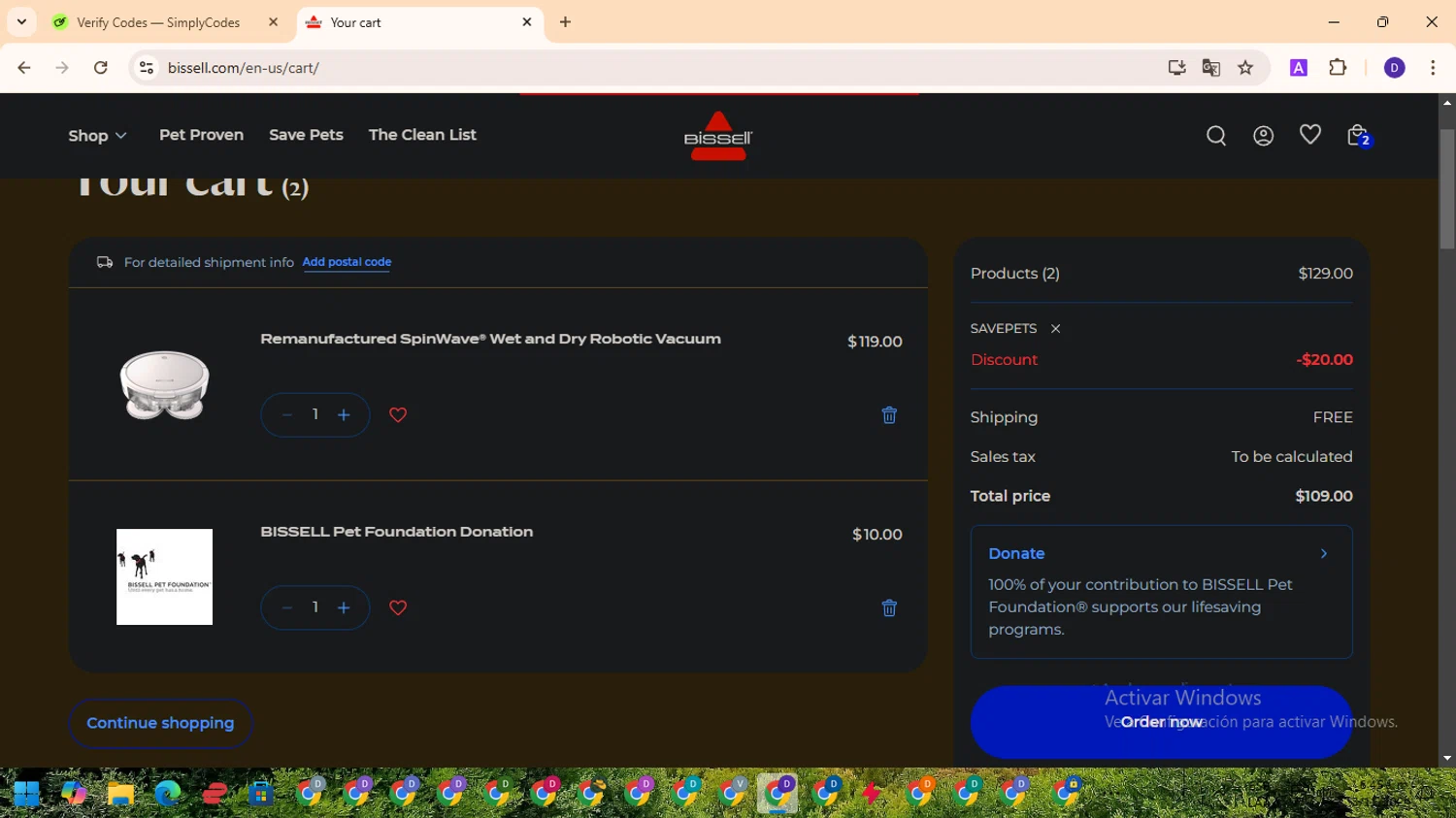Click the address bar URL
1456x818 pixels.
point(244,68)
